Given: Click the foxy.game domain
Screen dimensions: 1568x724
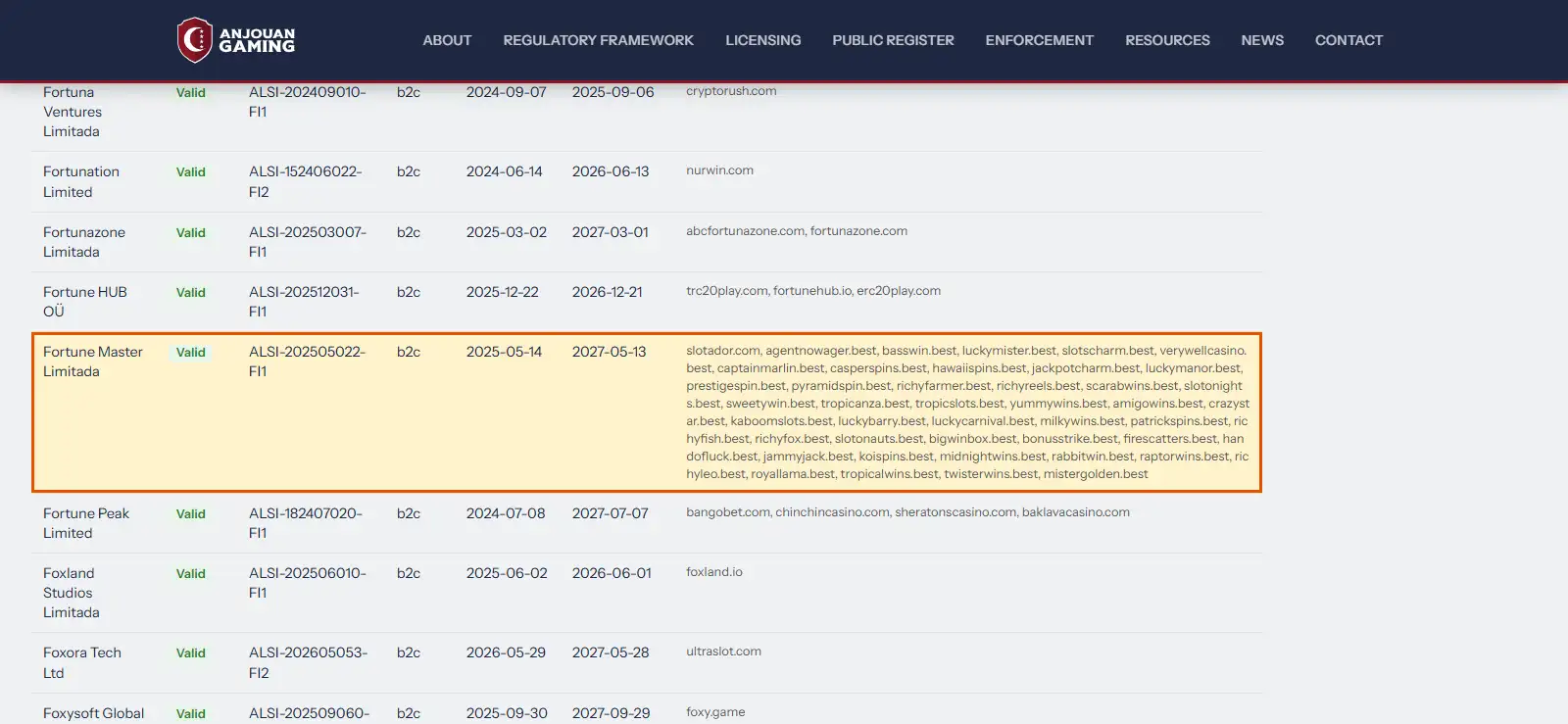Looking at the screenshot, I should [715, 712].
